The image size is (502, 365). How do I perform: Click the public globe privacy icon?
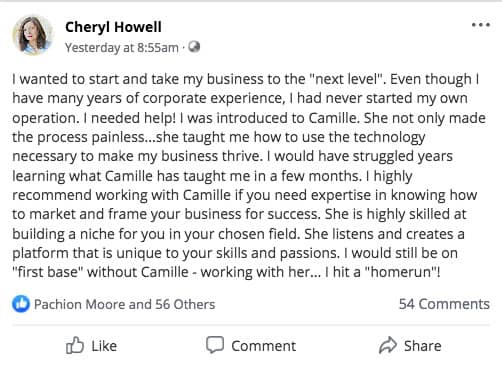(x=194, y=47)
